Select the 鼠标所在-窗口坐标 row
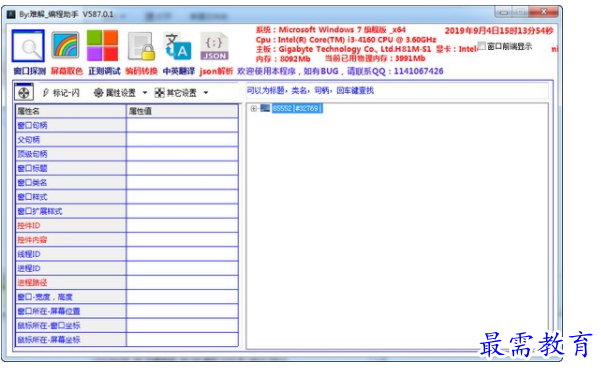This screenshot has width=601, height=376. point(127,326)
